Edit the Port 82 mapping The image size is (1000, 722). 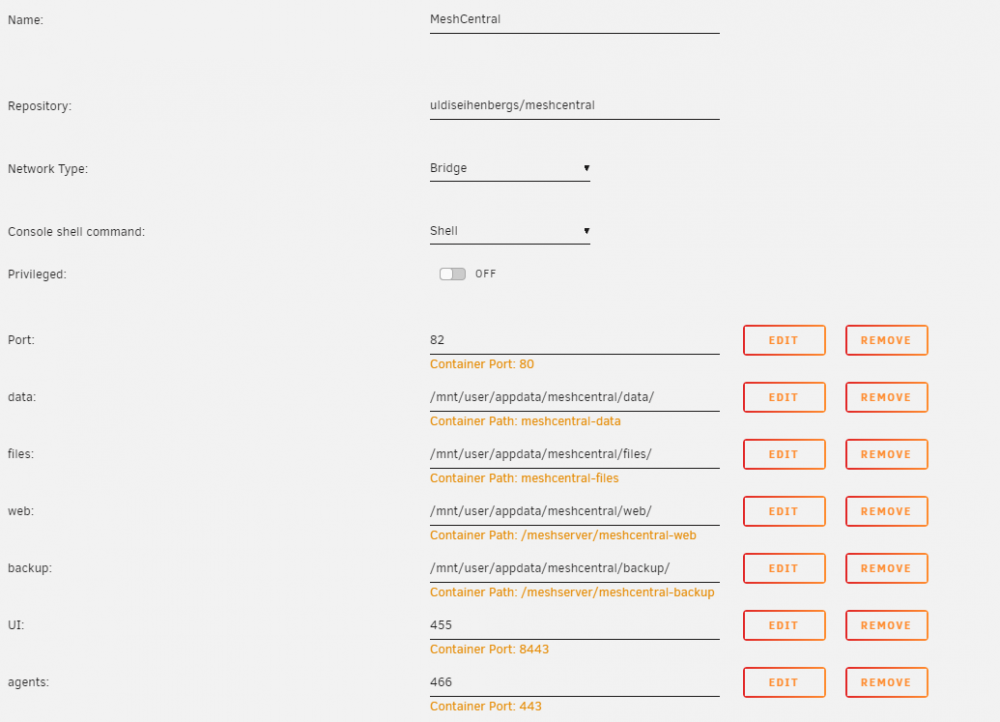point(784,340)
